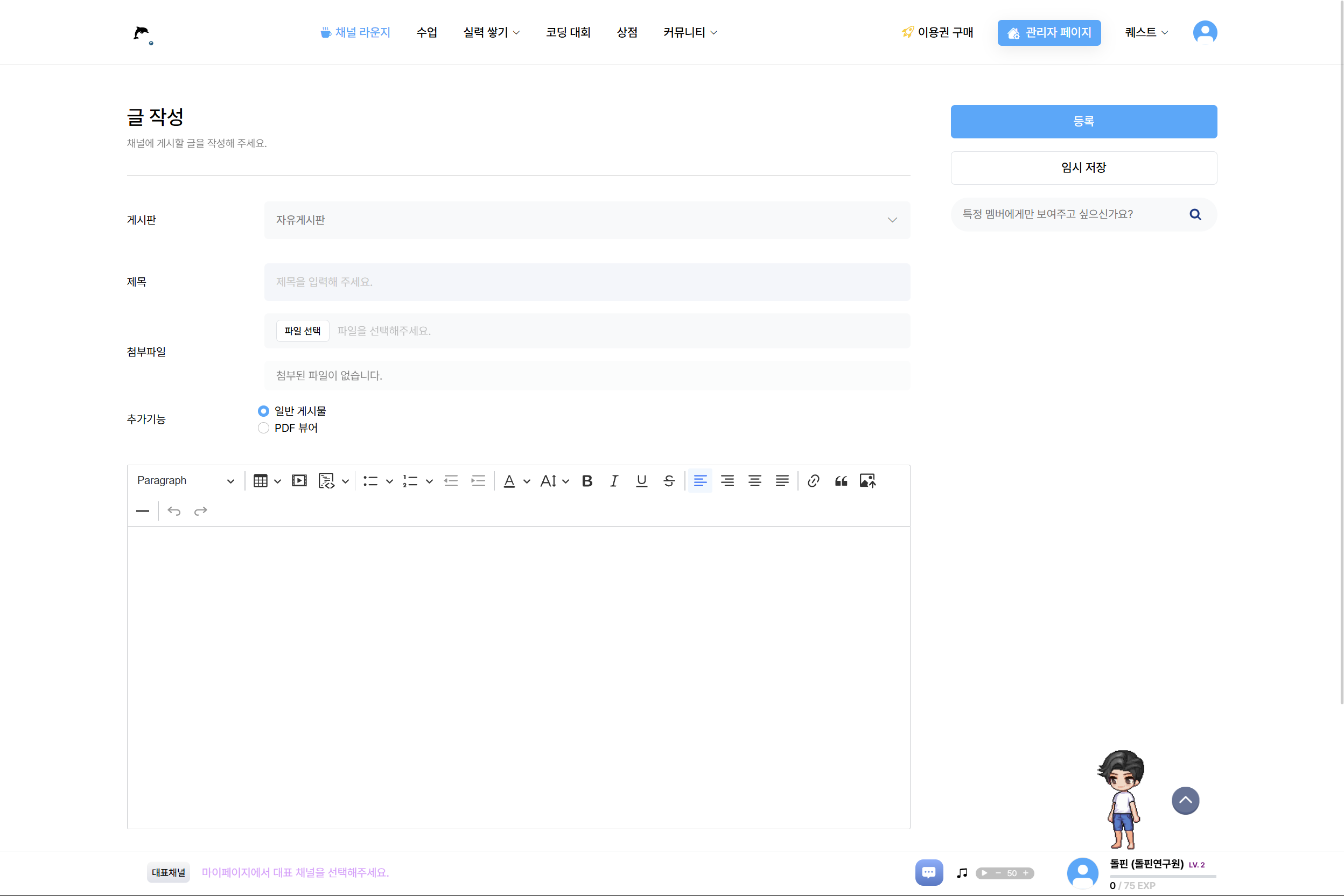Image resolution: width=1344 pixels, height=896 pixels.
Task: Click the 제목 title input field
Action: pos(587,282)
